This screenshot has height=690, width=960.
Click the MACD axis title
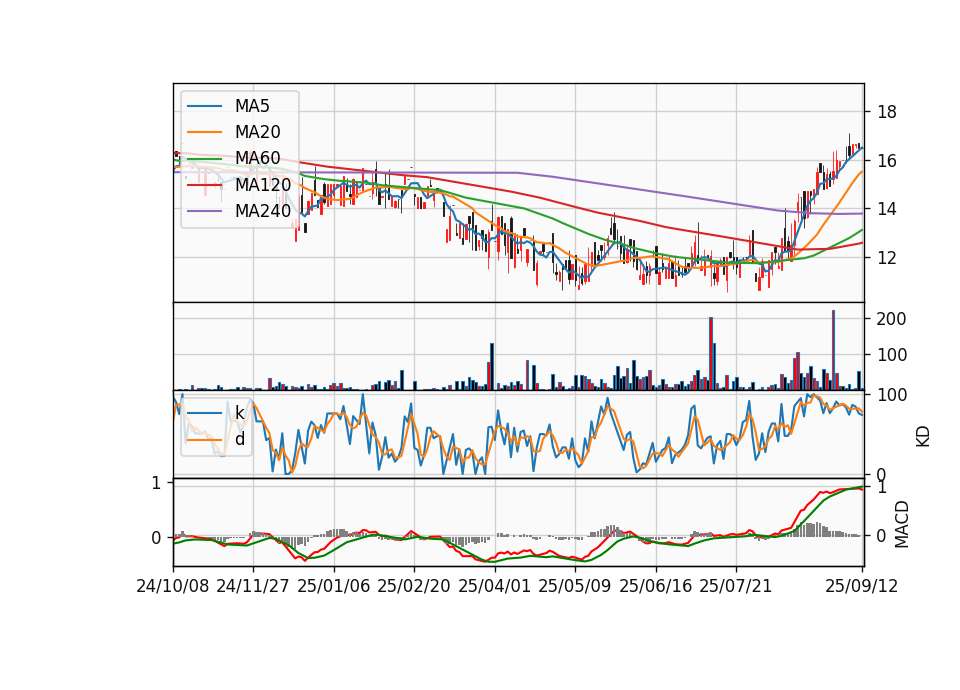coord(901,524)
